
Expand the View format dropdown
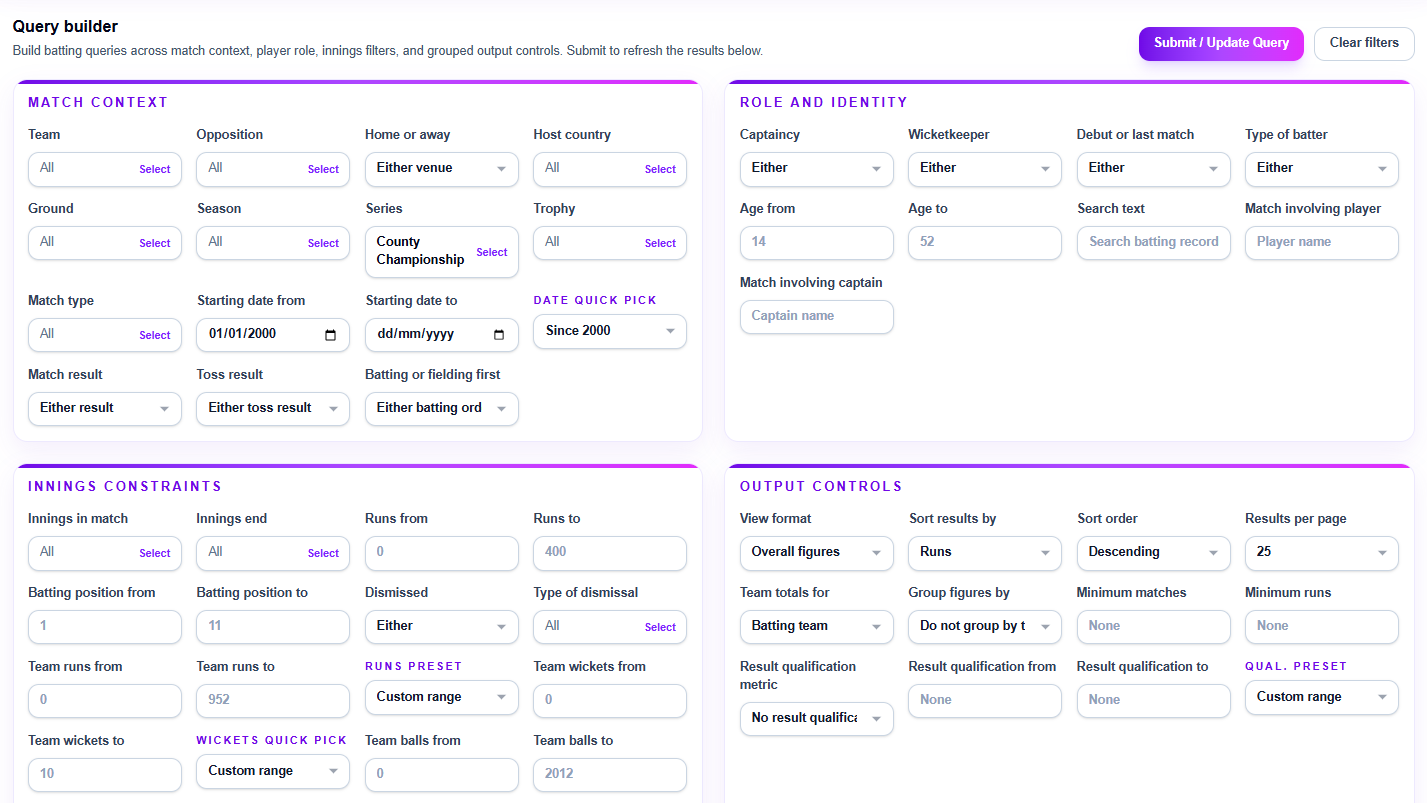(817, 553)
